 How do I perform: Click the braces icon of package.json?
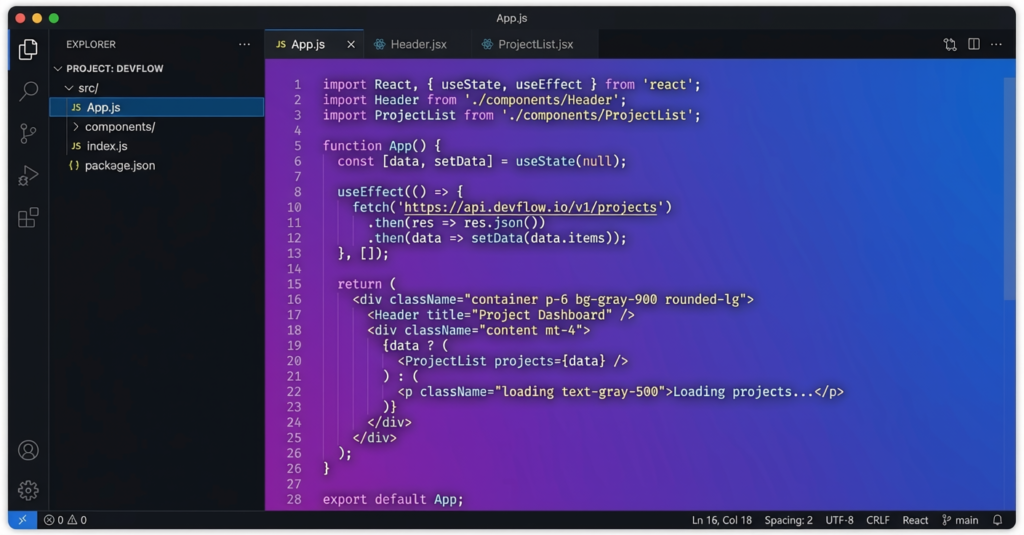click(74, 165)
